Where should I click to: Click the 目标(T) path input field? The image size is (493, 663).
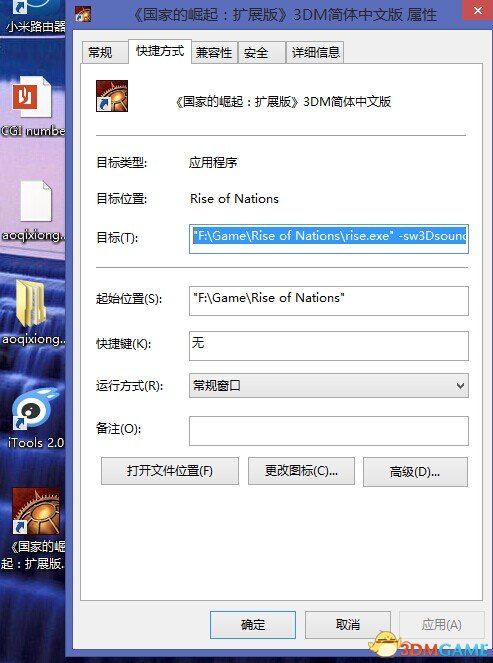329,239
